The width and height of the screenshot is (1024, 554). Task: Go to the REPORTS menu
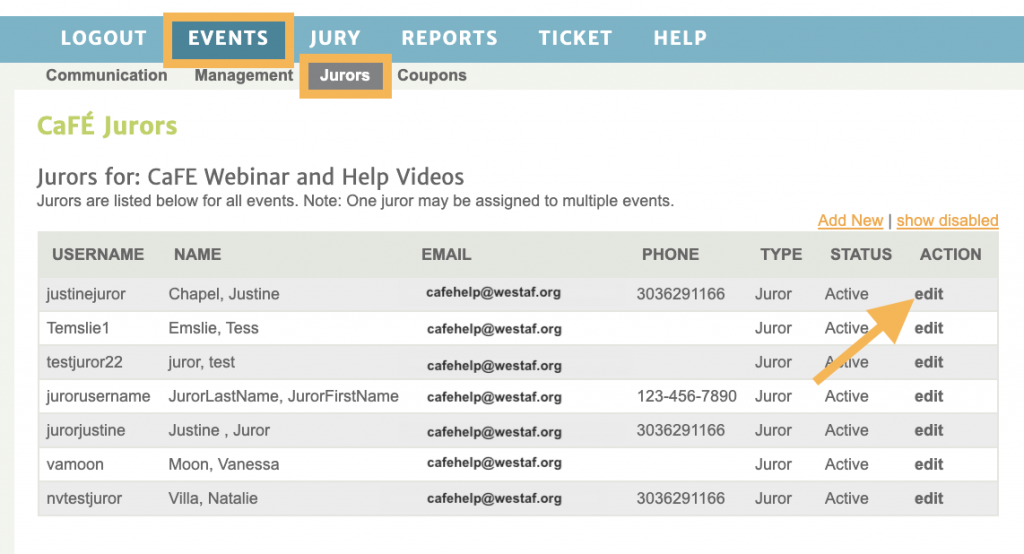pos(449,38)
